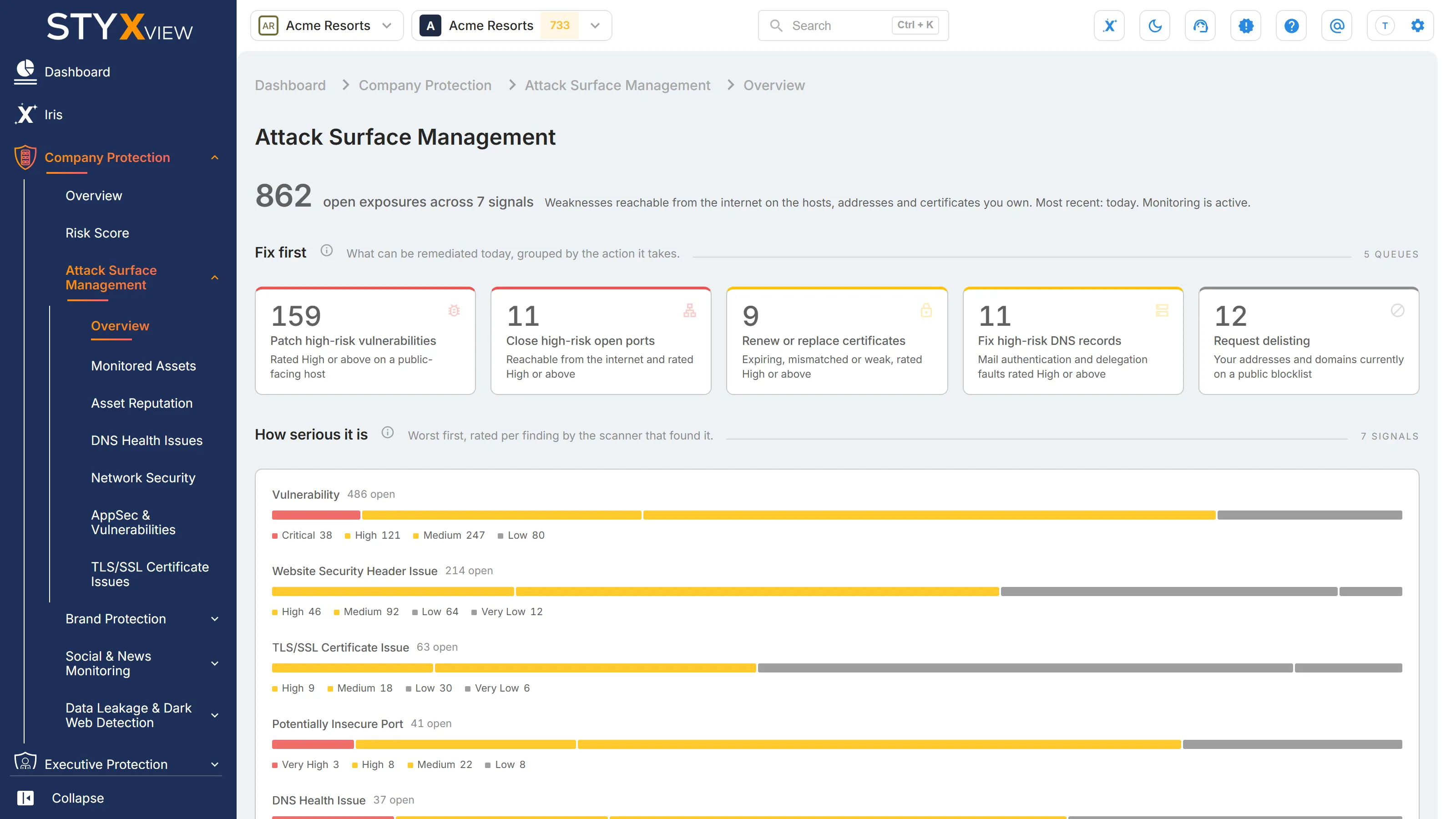The image size is (1456, 819).
Task: Collapse the Attack Surface Management chevron
Action: point(215,278)
